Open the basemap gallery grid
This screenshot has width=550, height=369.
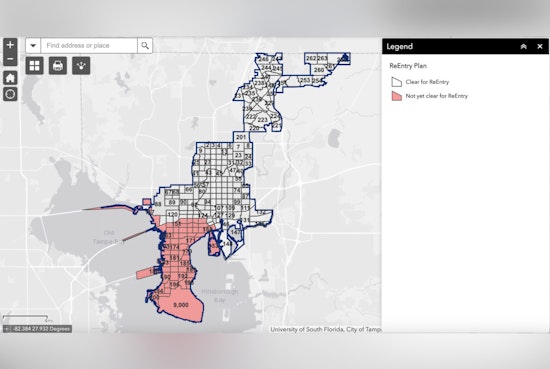[35, 66]
